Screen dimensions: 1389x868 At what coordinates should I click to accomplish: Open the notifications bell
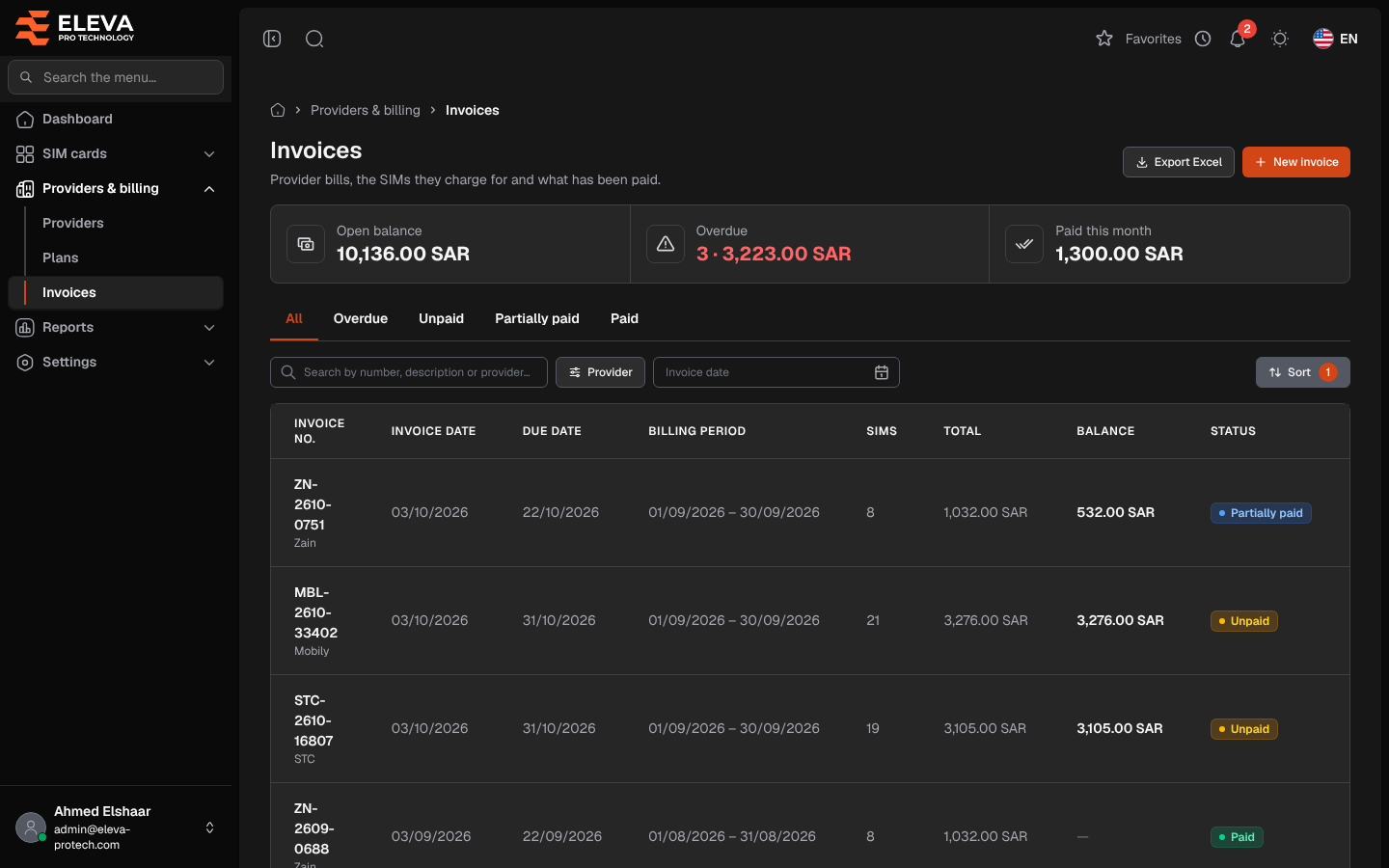[x=1238, y=39]
